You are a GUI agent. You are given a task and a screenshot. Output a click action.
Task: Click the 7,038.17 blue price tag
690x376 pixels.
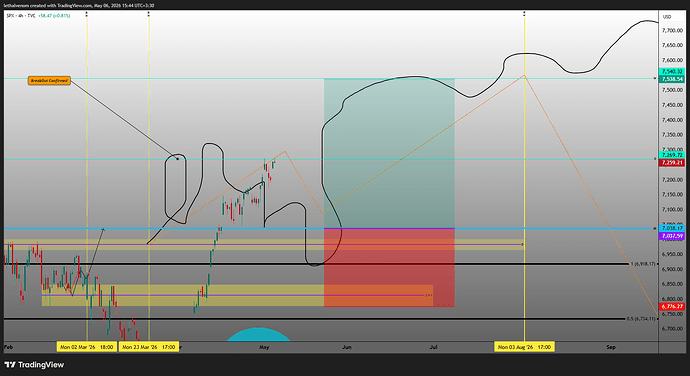pos(672,228)
